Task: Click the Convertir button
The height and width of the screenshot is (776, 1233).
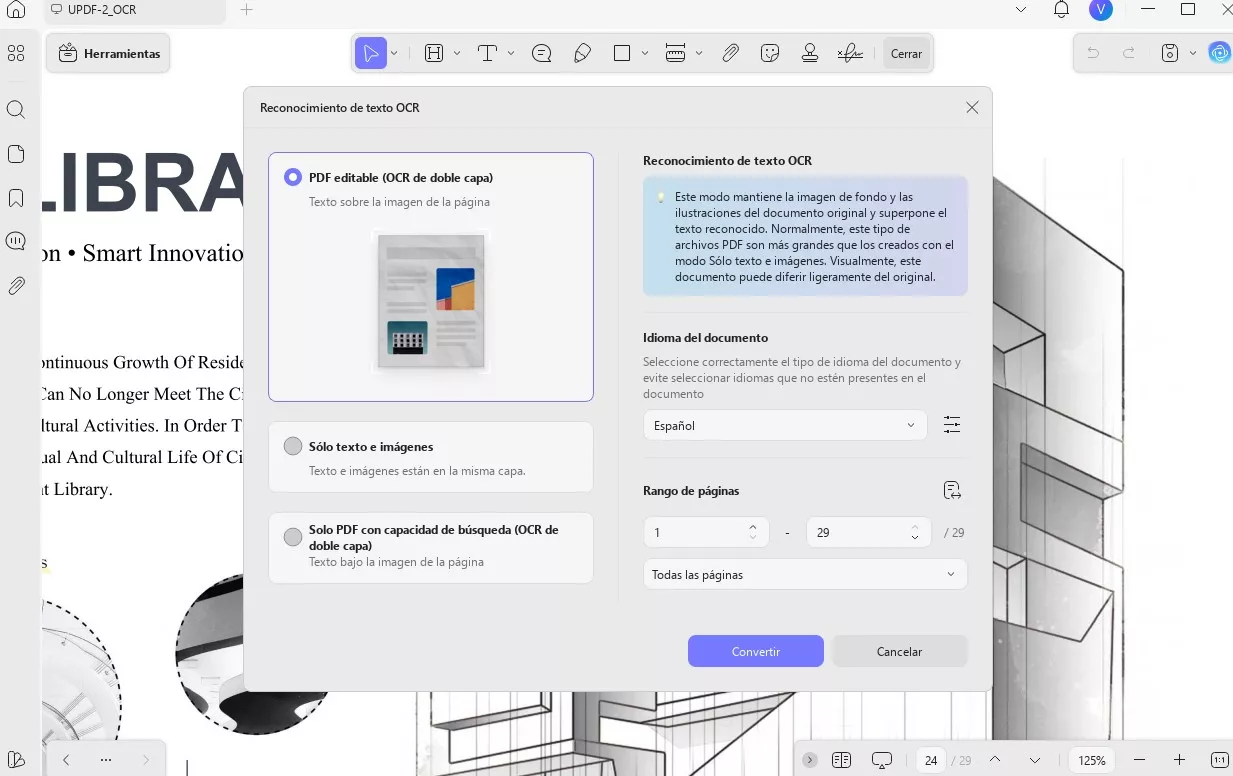Action: (x=756, y=651)
